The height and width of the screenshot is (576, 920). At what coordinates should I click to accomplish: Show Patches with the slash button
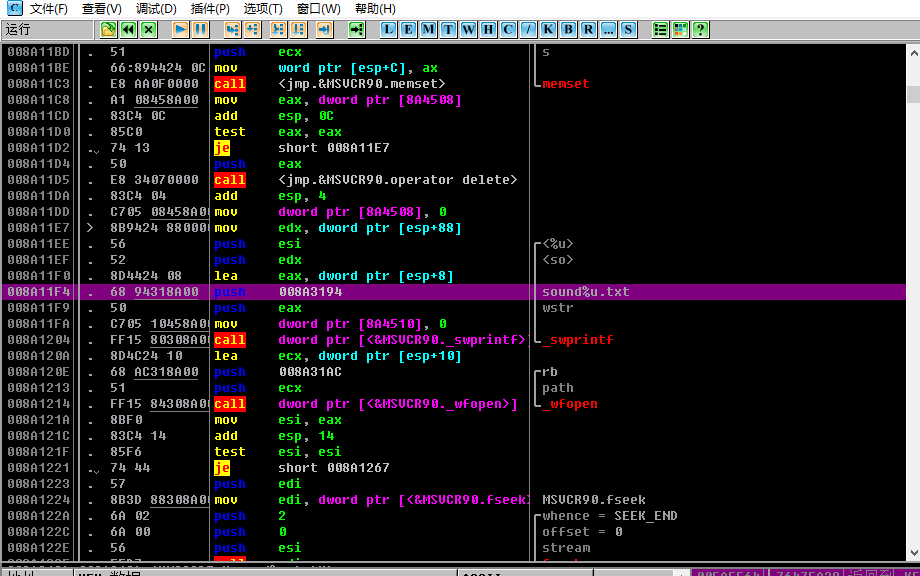pos(528,29)
